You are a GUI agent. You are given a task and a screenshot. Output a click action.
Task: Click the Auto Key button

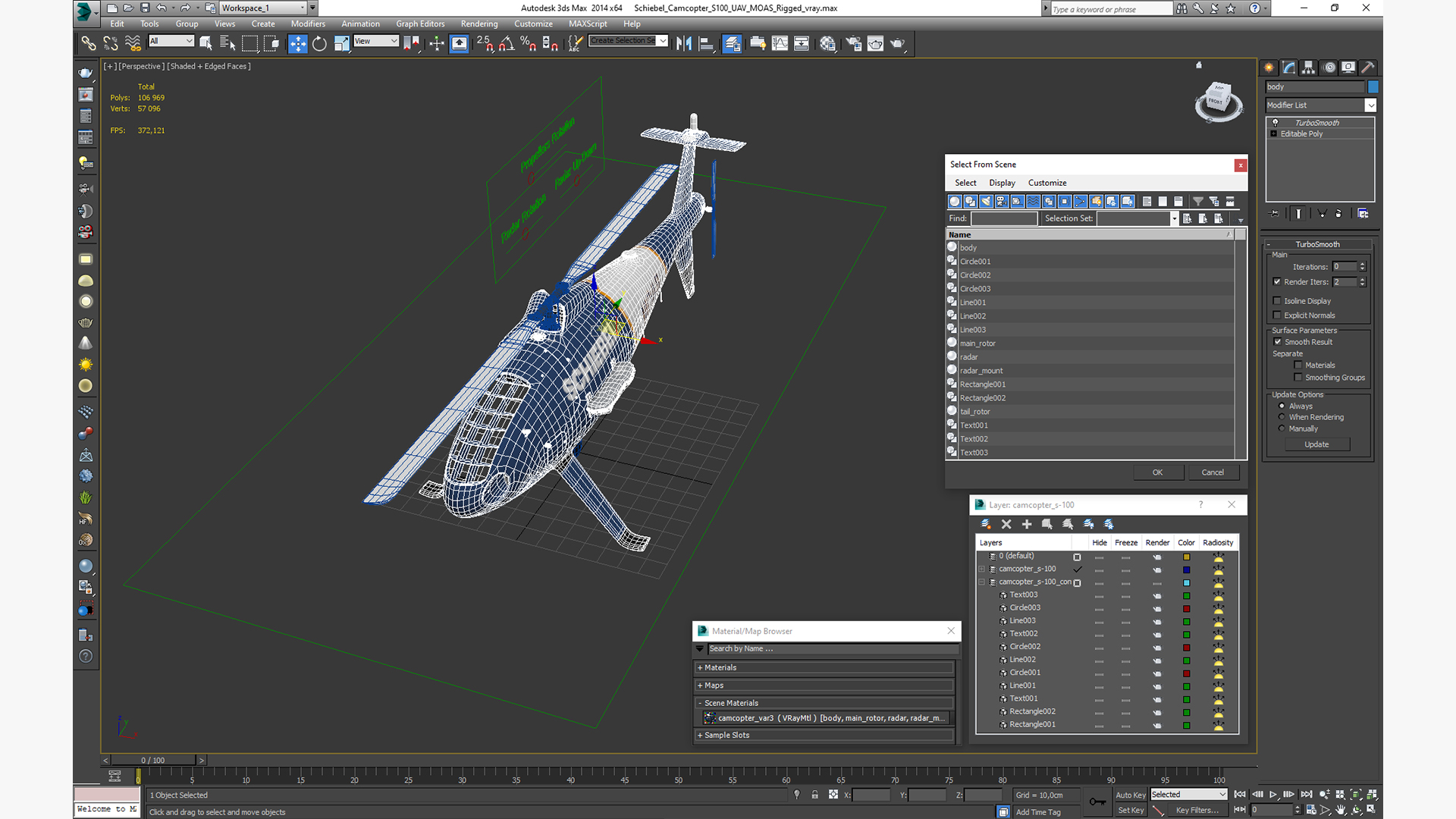pos(1130,795)
